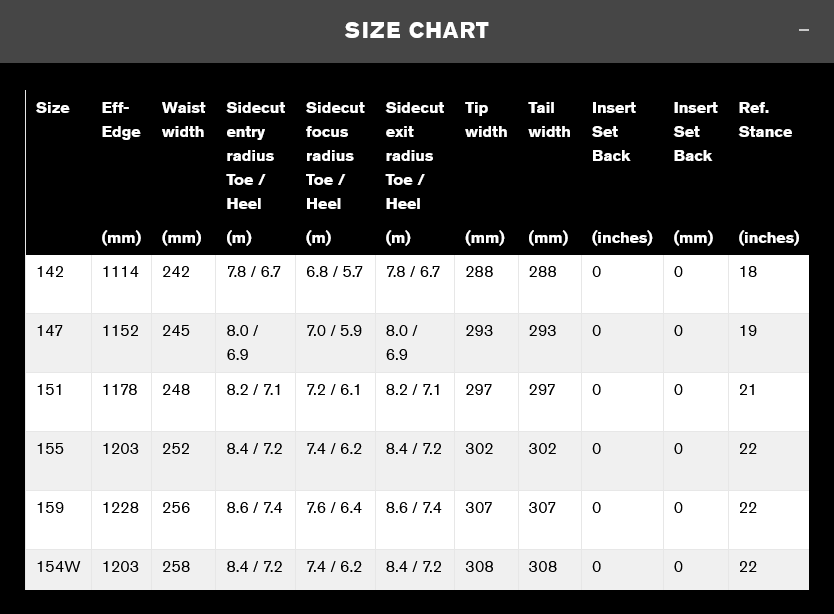Screen dimensions: 834x614
Task: Select the size 151 entry
Action: coord(50,390)
